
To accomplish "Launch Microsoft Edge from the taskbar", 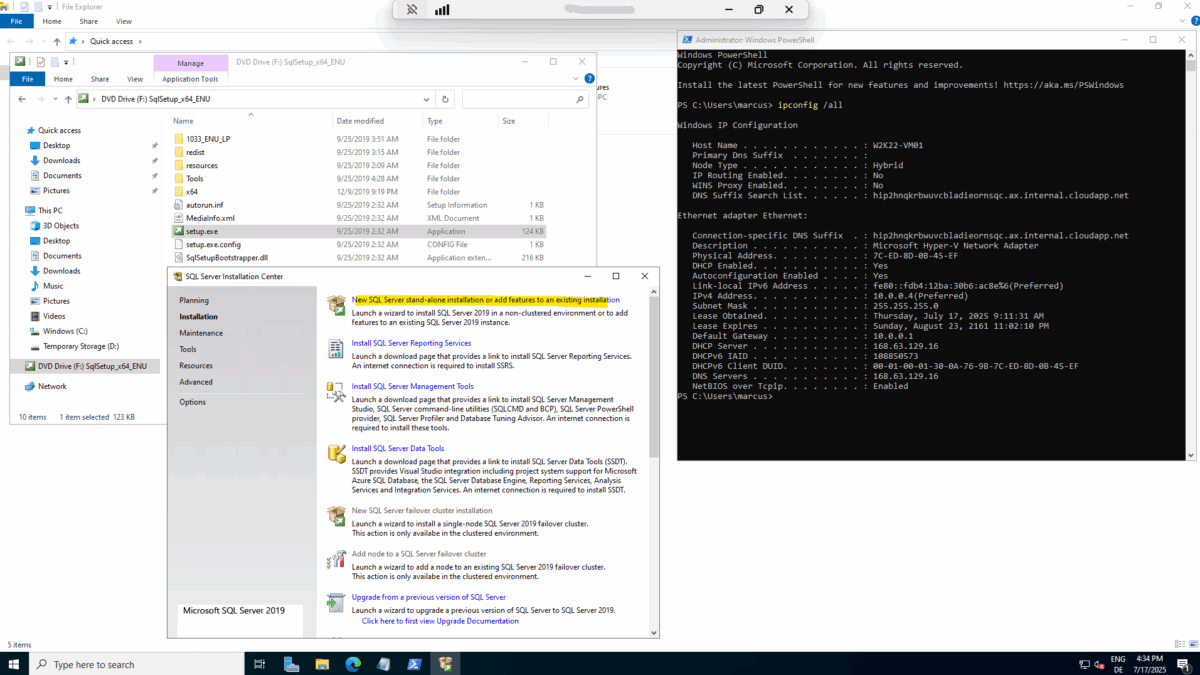I will point(354,663).
